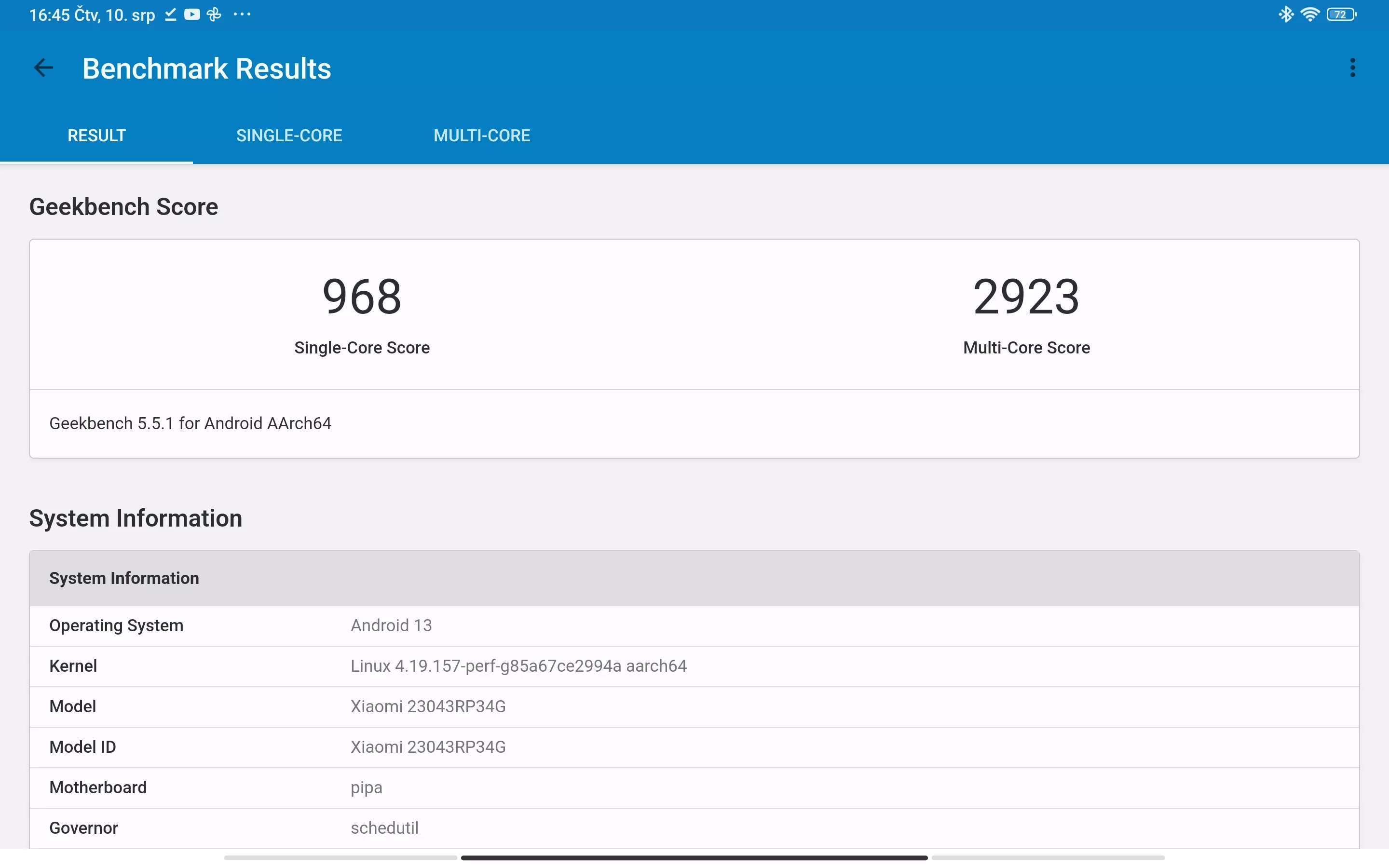Tap the Single-Core score value 968
This screenshot has height=868, width=1389.
click(x=362, y=296)
